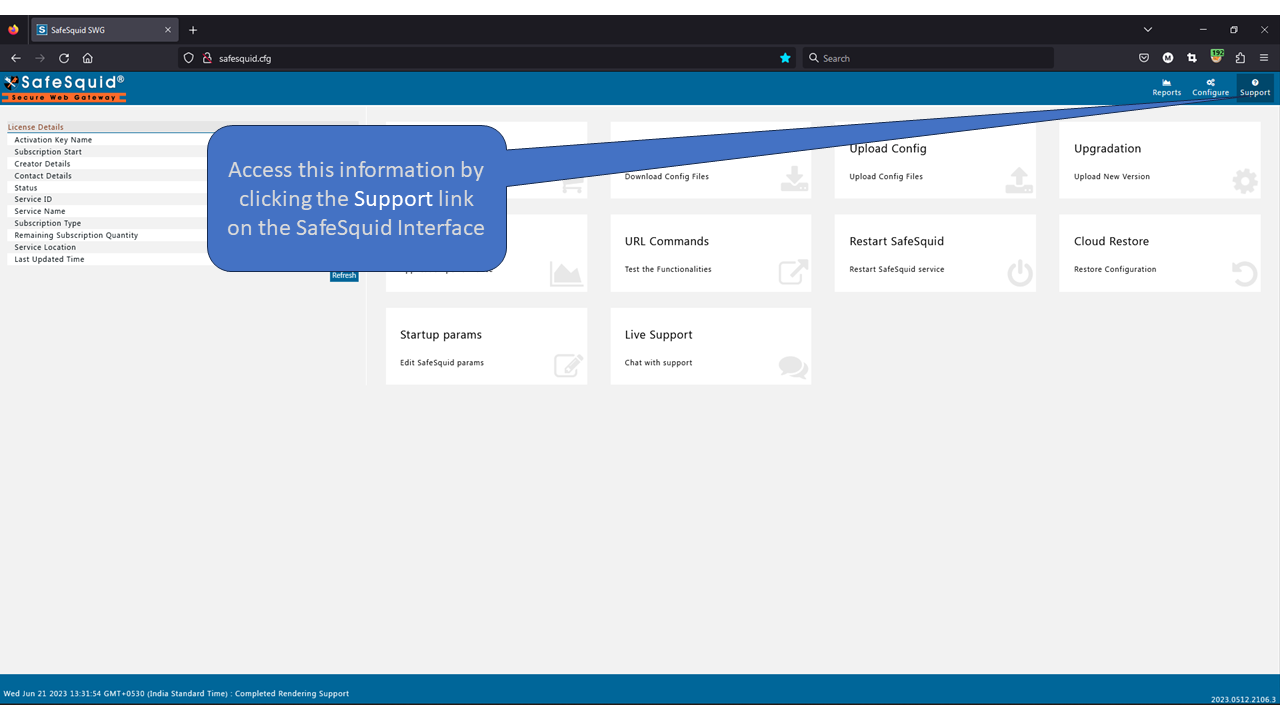The height and width of the screenshot is (720, 1280).
Task: Reload the current page
Action: pyautogui.click(x=64, y=58)
